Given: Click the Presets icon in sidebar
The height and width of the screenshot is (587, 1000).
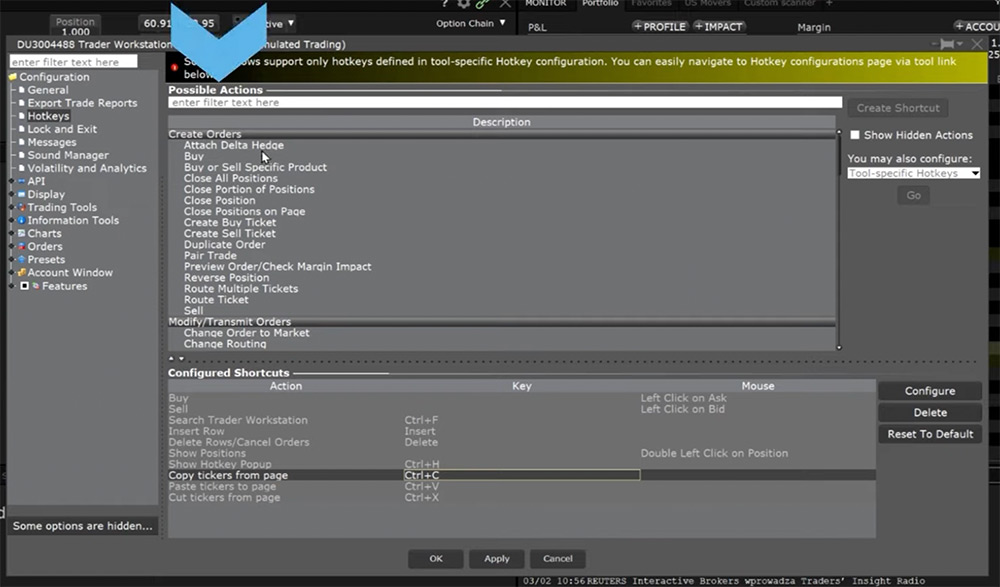Looking at the screenshot, I should [20, 260].
